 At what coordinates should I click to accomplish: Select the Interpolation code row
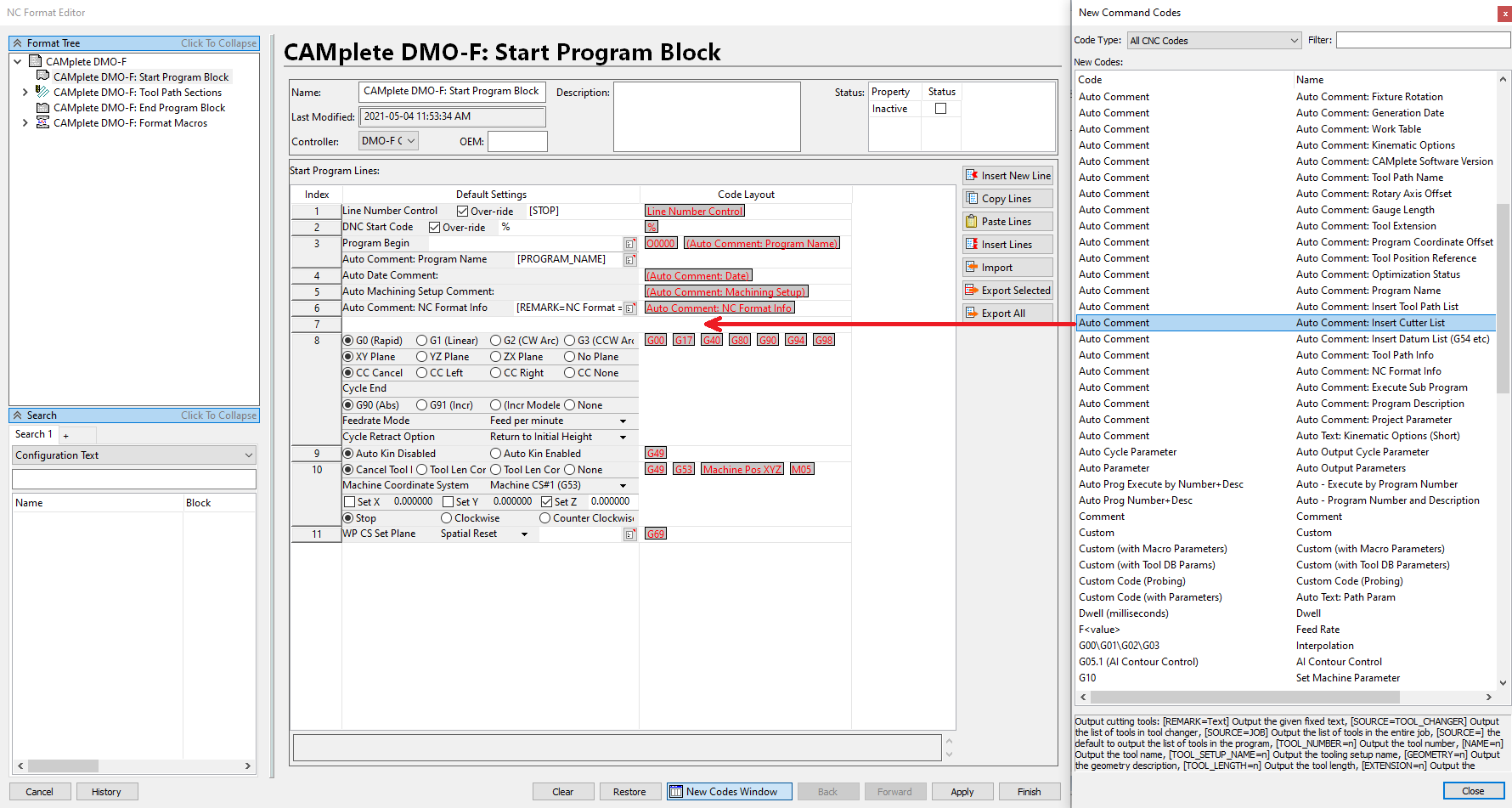click(1286, 646)
